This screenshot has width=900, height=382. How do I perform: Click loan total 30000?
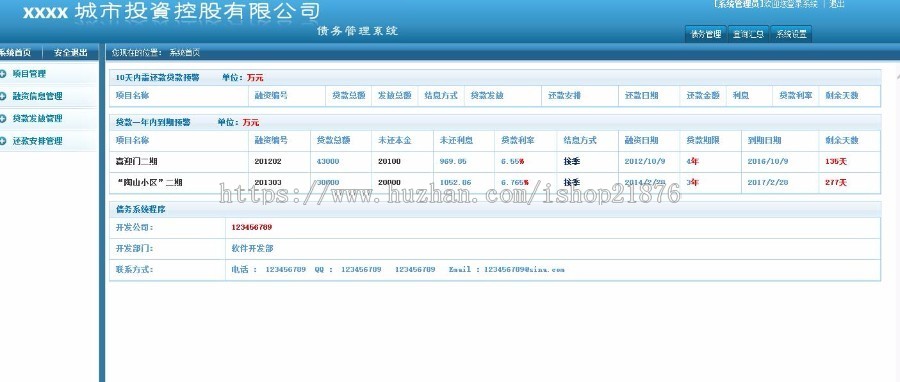click(328, 182)
